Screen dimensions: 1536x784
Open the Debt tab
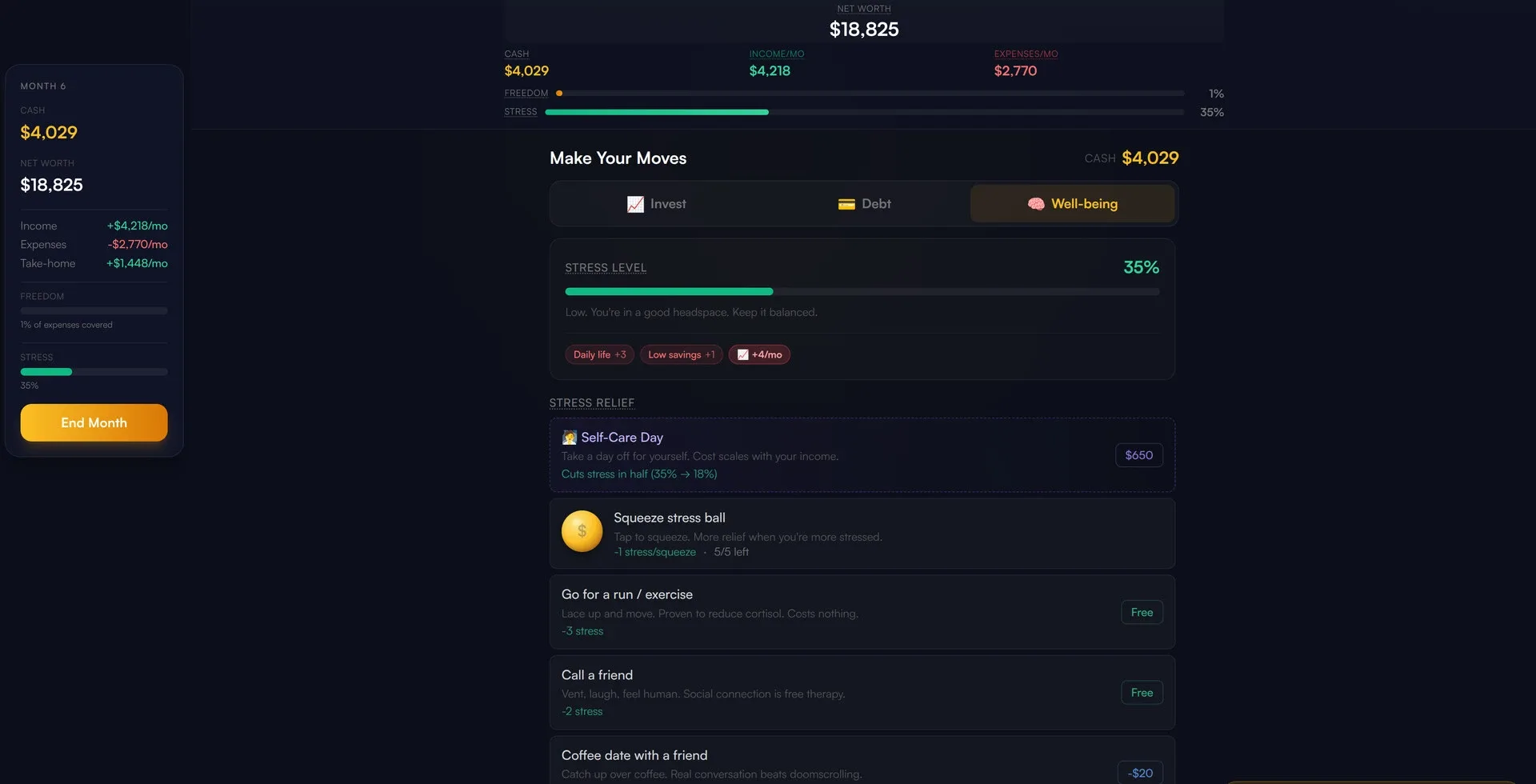pos(864,204)
